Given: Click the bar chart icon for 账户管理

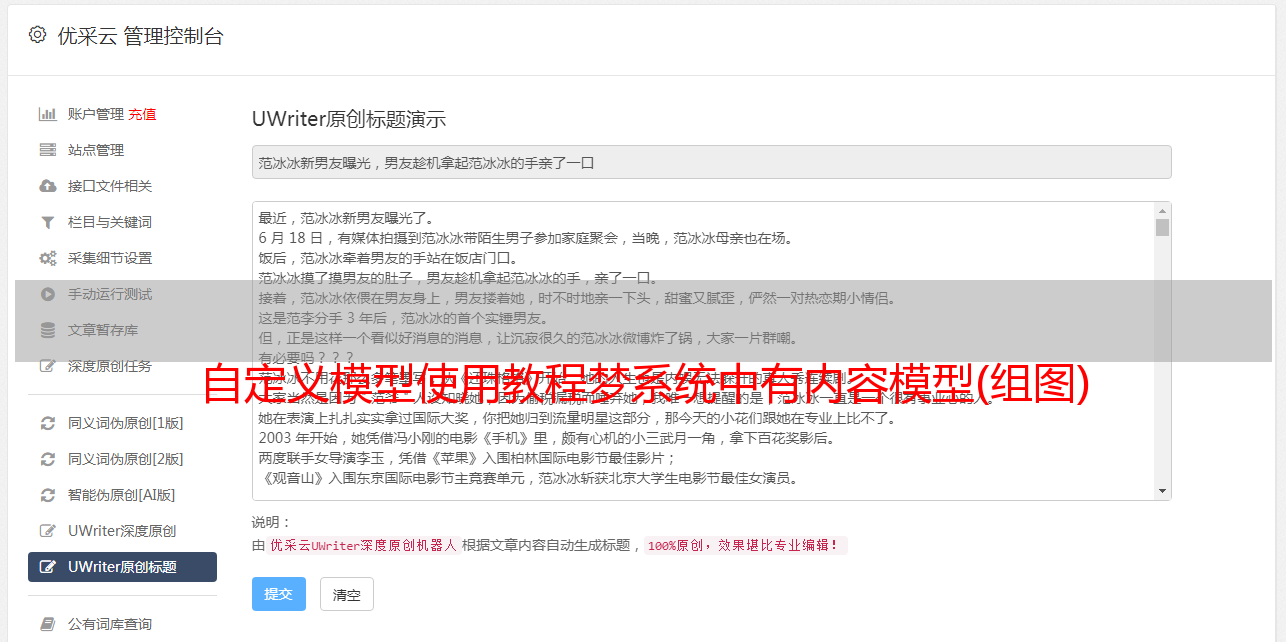Looking at the screenshot, I should (x=47, y=114).
